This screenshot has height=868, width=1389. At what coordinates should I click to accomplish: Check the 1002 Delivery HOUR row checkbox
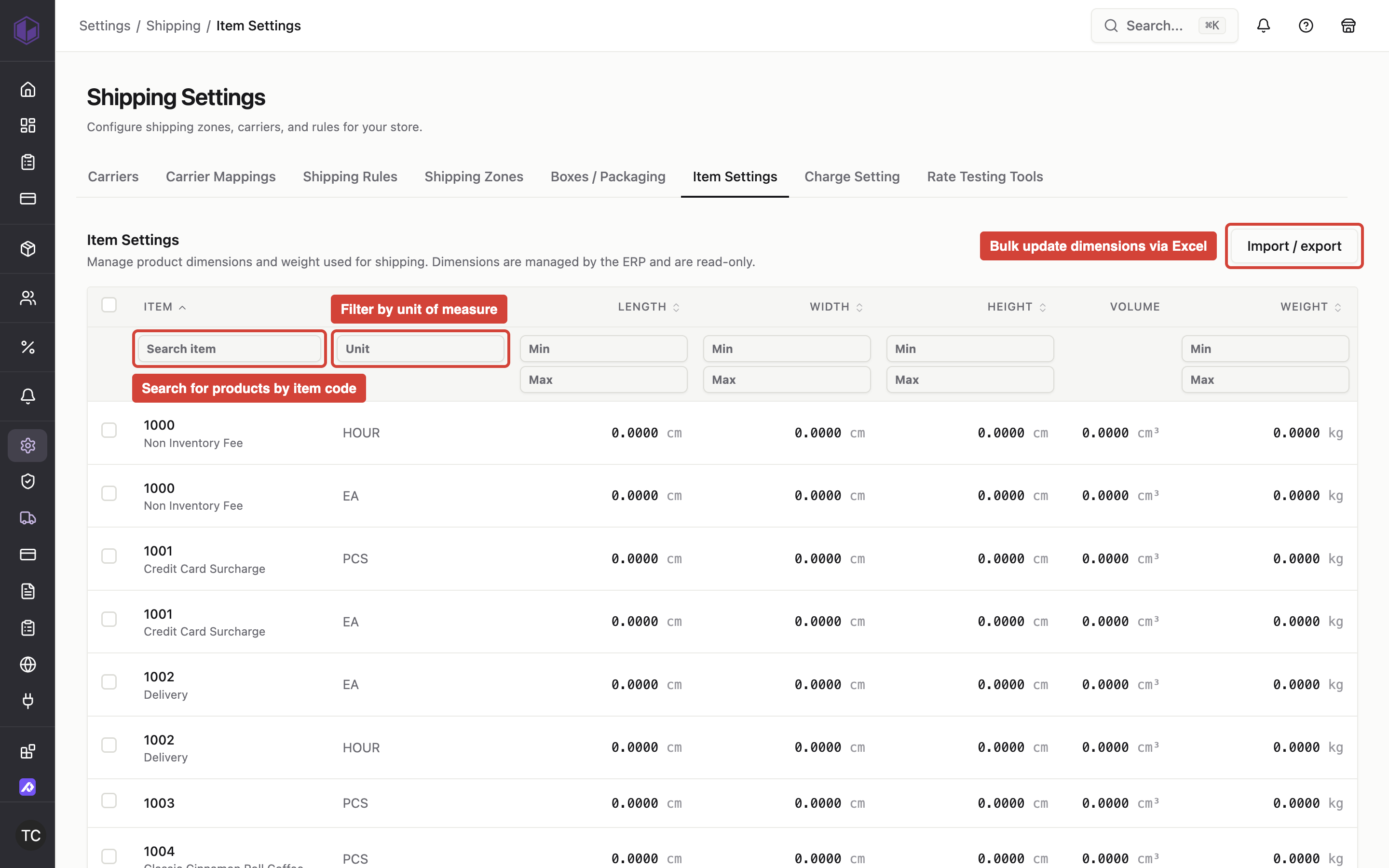(x=109, y=745)
